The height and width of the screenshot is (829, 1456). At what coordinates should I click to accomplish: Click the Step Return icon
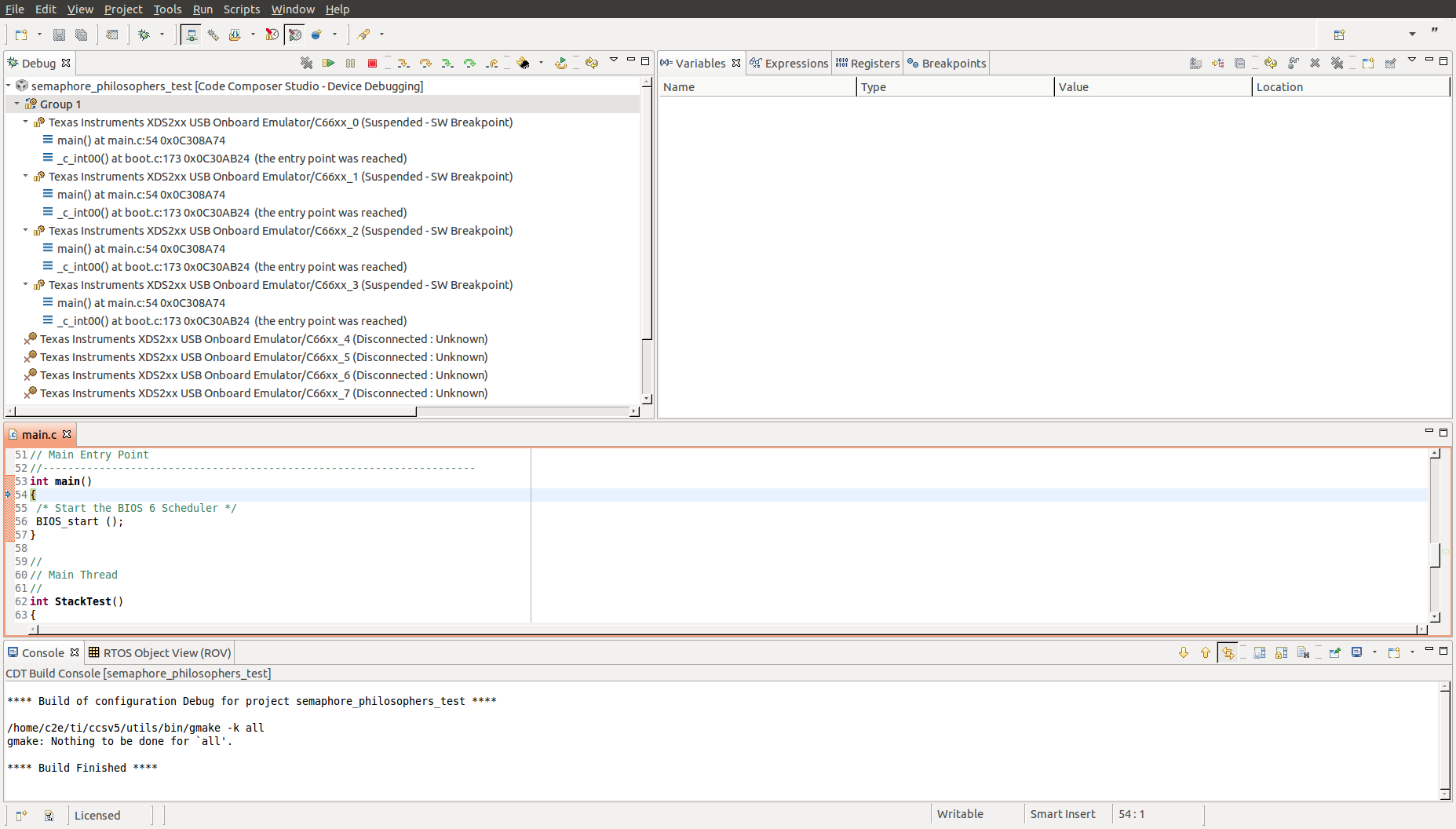pos(491,63)
